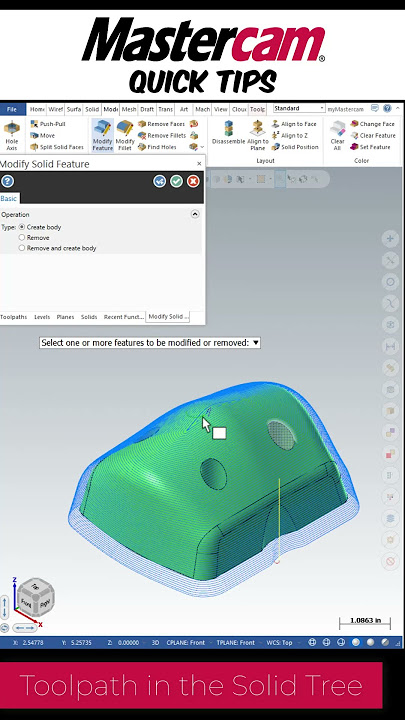Open the Machine ribbon tab
This screenshot has width=405, height=720.
tap(202, 109)
